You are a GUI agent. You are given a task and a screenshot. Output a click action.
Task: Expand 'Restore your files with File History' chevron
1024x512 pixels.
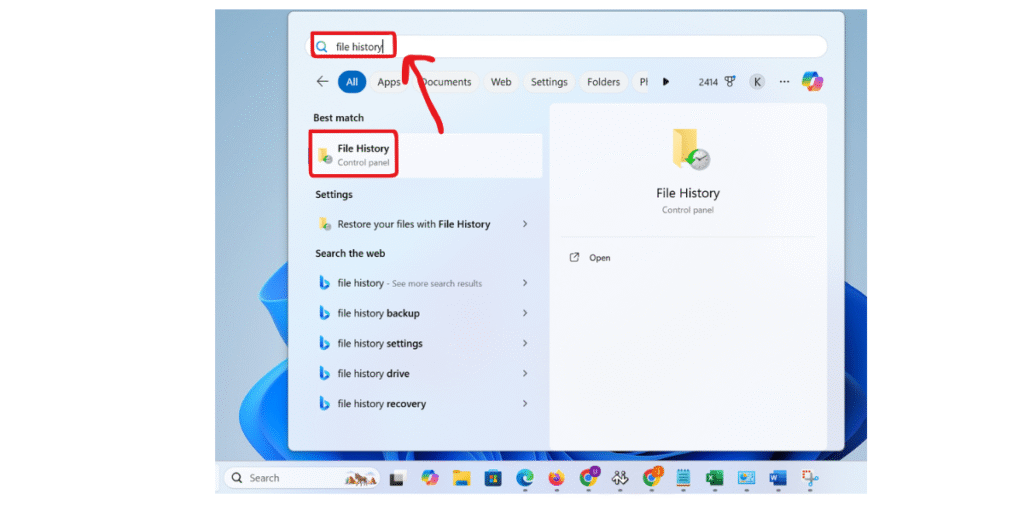point(524,224)
